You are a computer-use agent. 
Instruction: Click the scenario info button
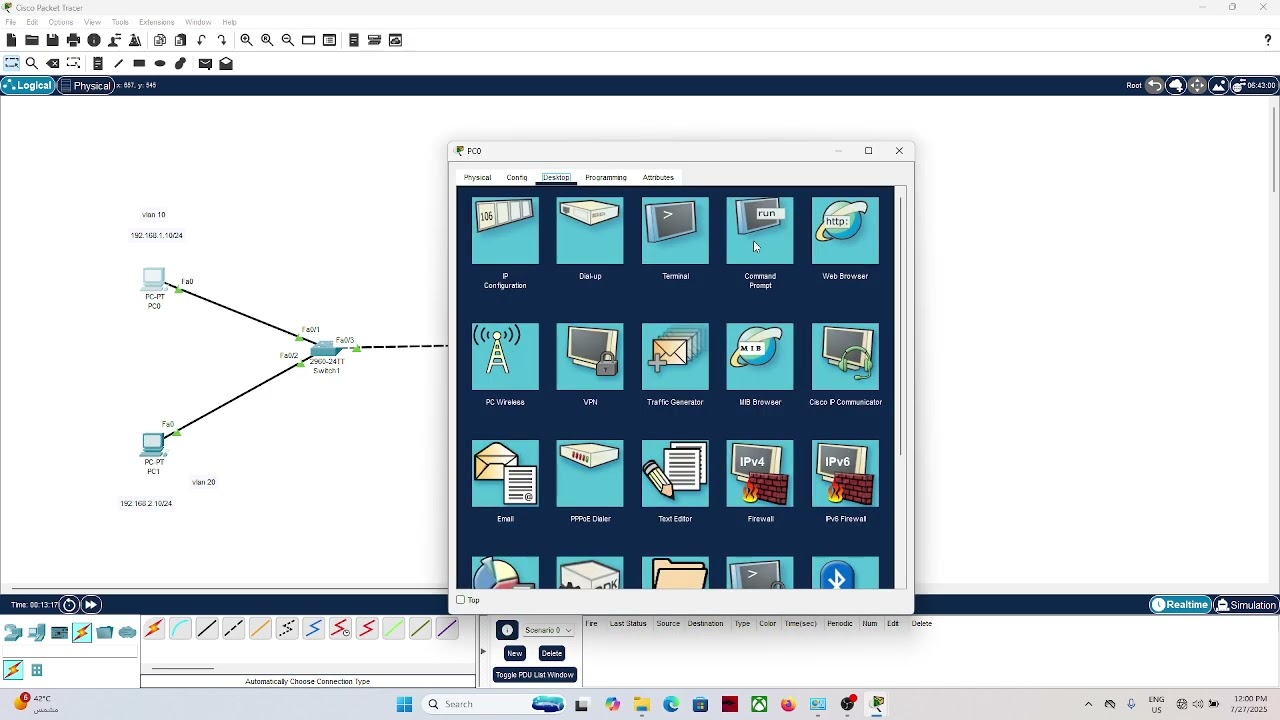point(507,630)
